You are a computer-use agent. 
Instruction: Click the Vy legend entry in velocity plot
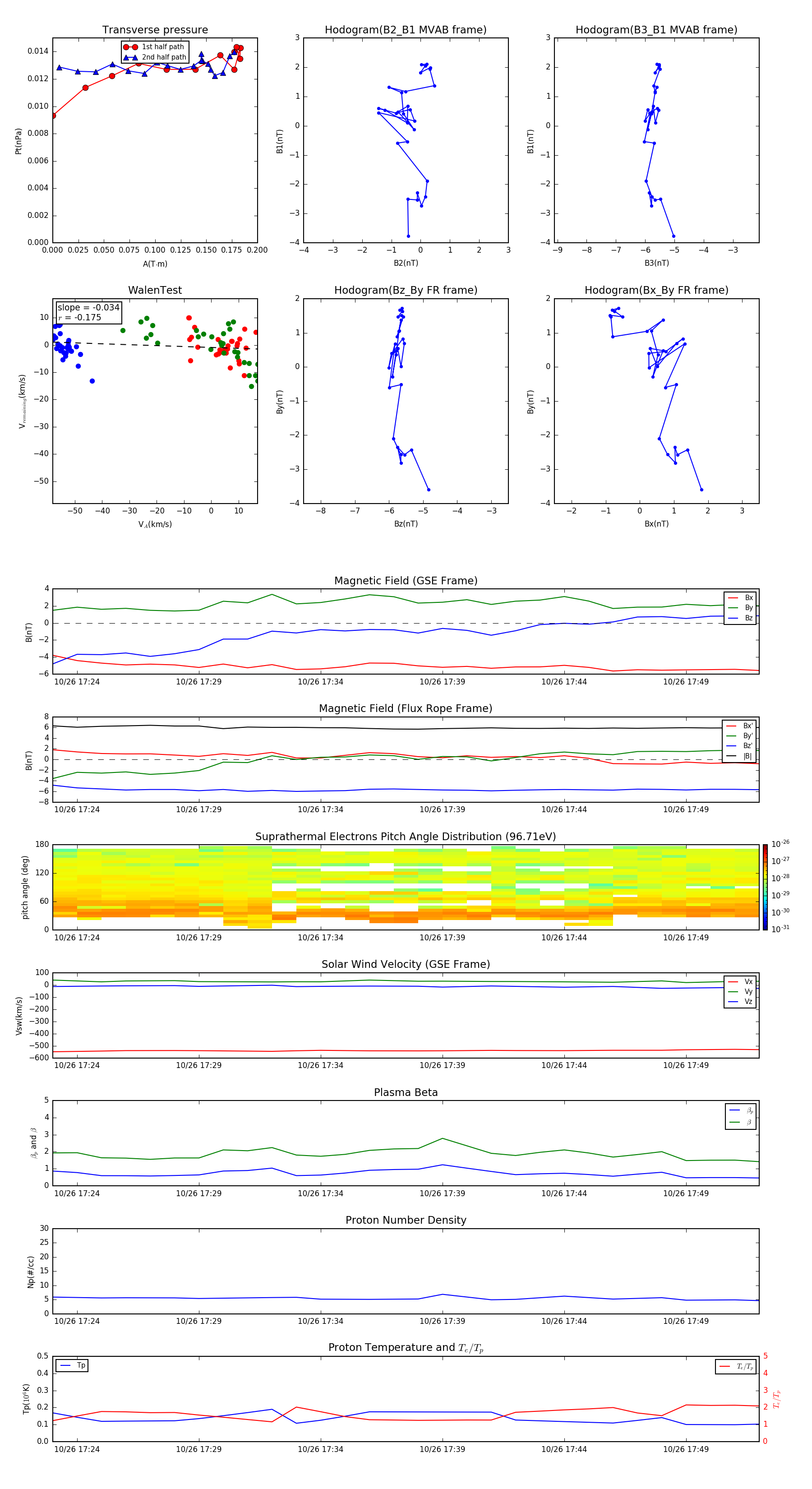(740, 991)
